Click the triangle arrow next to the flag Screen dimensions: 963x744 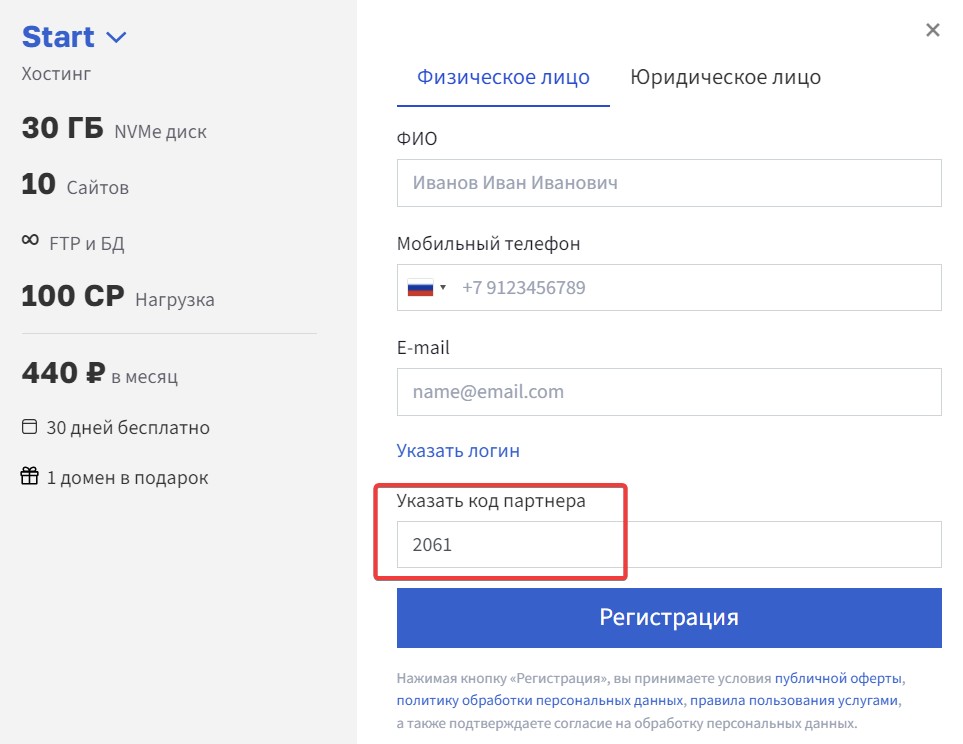(443, 287)
